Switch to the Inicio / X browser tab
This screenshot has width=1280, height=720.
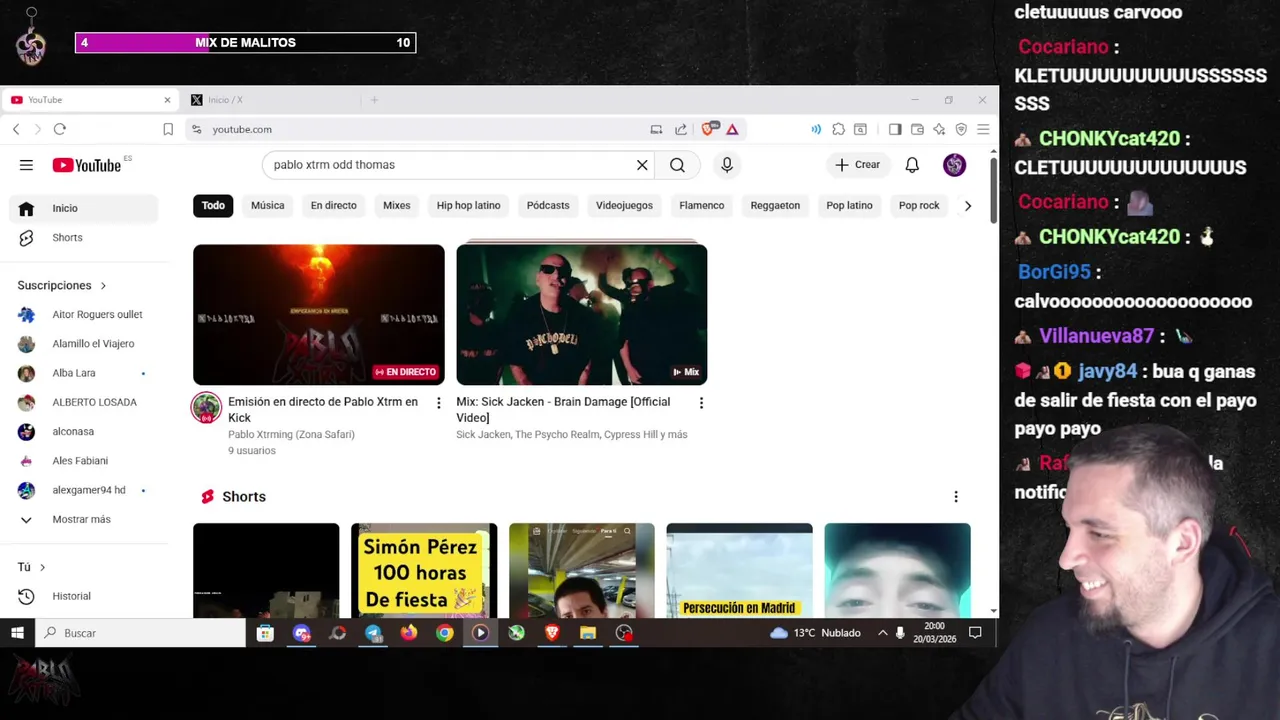(x=266, y=100)
